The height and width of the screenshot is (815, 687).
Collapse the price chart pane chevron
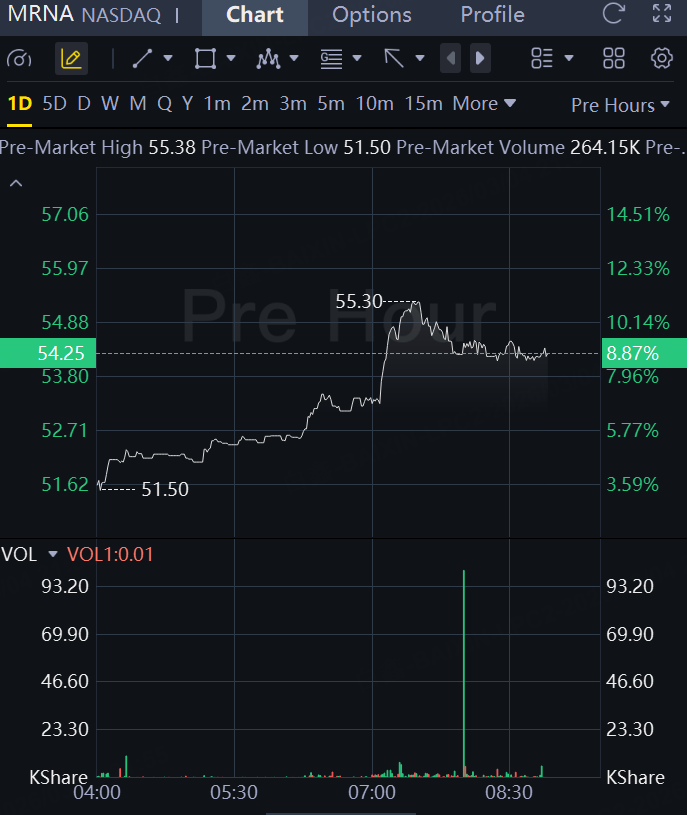tap(16, 183)
